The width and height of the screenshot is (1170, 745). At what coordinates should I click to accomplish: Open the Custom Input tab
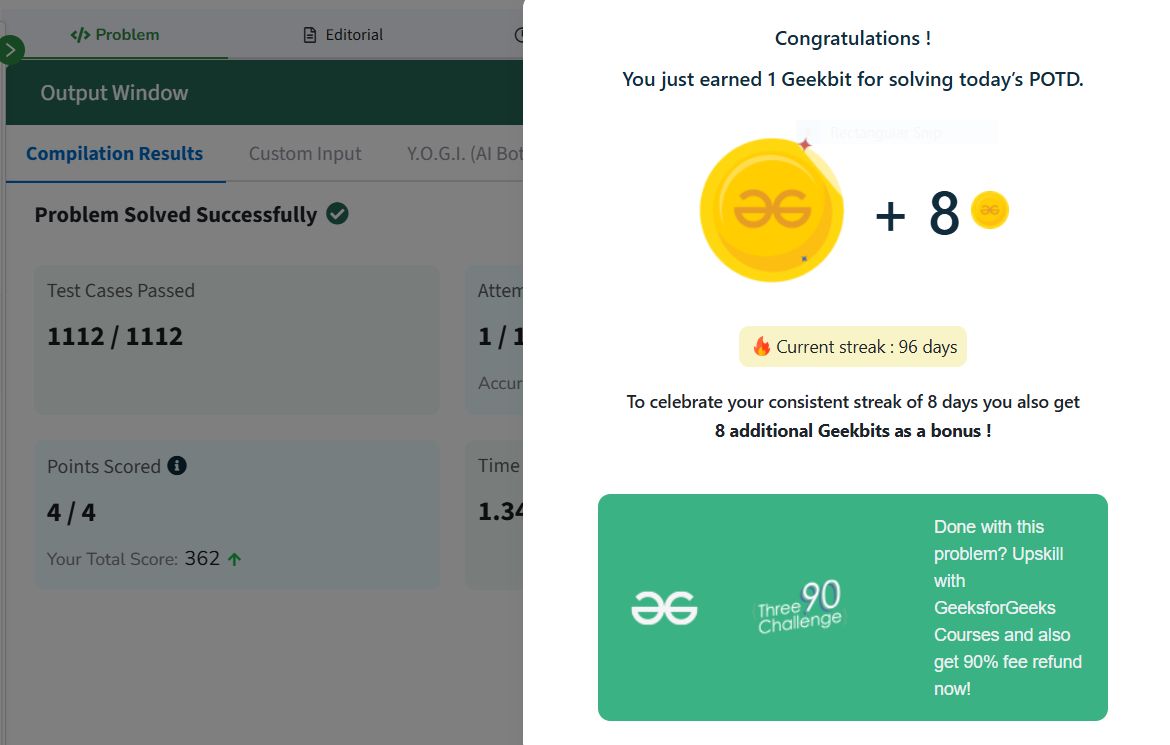305,154
